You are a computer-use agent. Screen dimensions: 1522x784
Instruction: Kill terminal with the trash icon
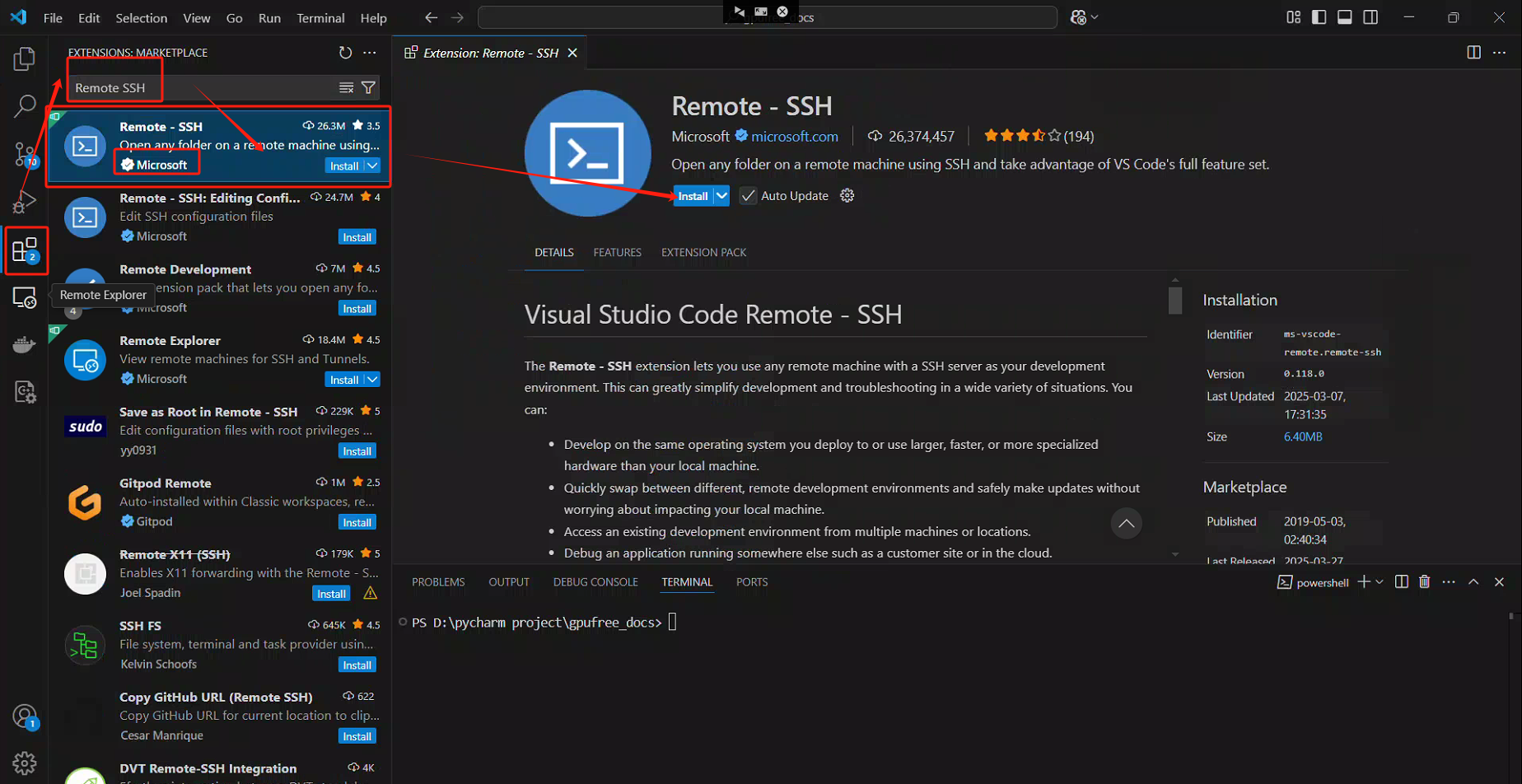1424,581
